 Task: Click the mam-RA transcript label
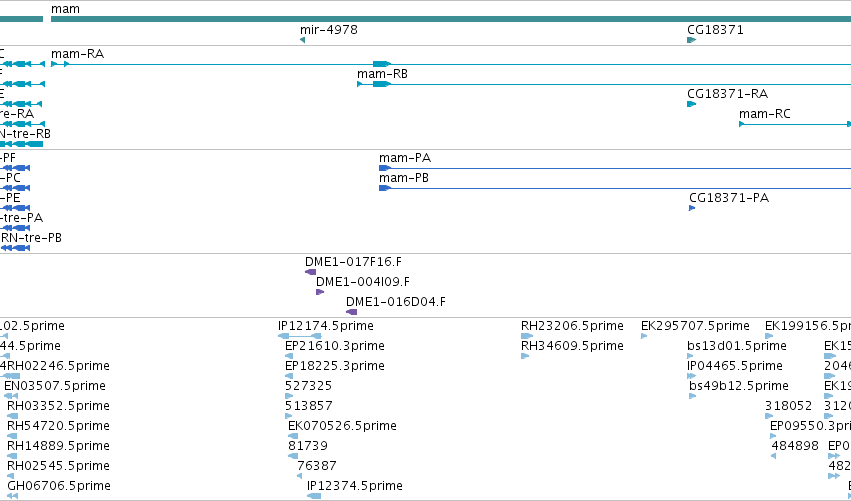(78, 54)
